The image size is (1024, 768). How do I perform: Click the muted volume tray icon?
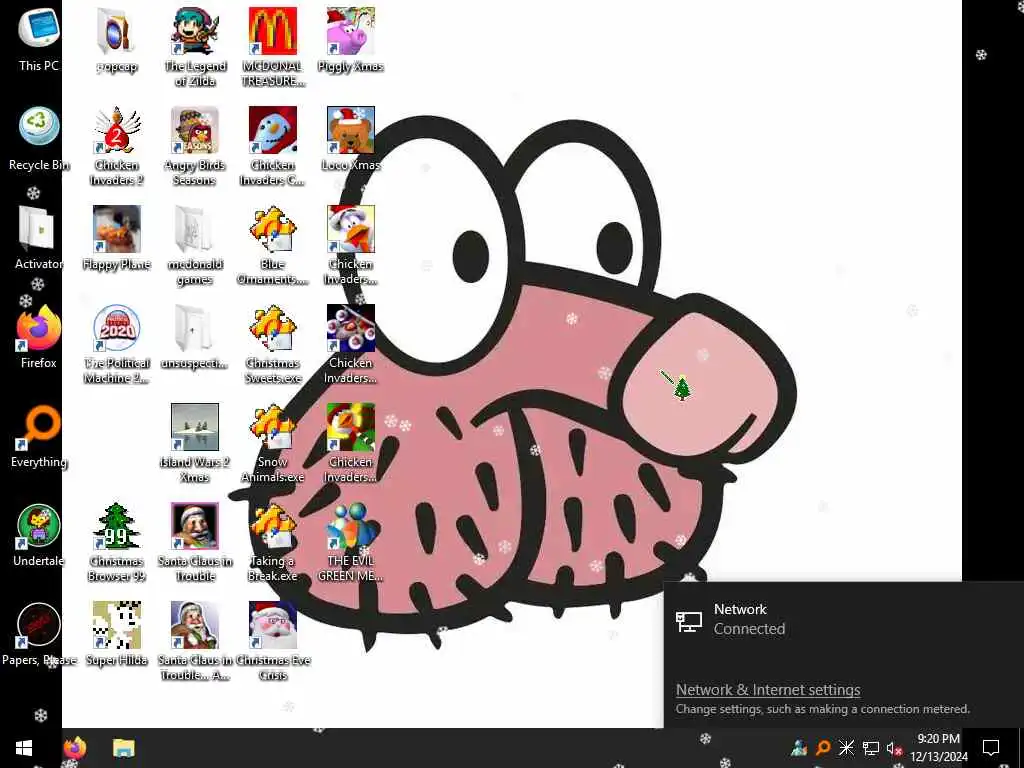[x=894, y=748]
